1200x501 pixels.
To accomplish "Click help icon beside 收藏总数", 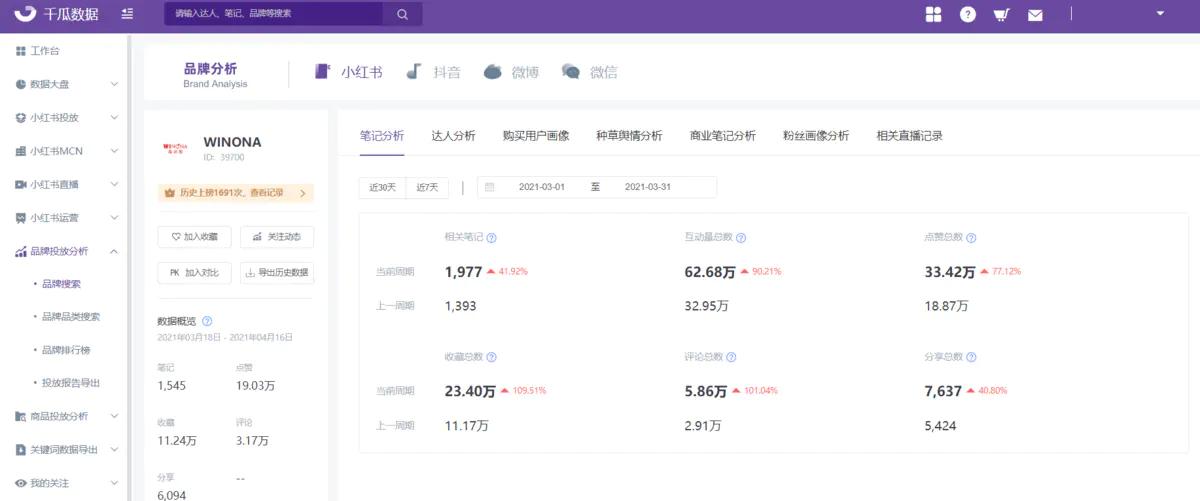I will (491, 357).
